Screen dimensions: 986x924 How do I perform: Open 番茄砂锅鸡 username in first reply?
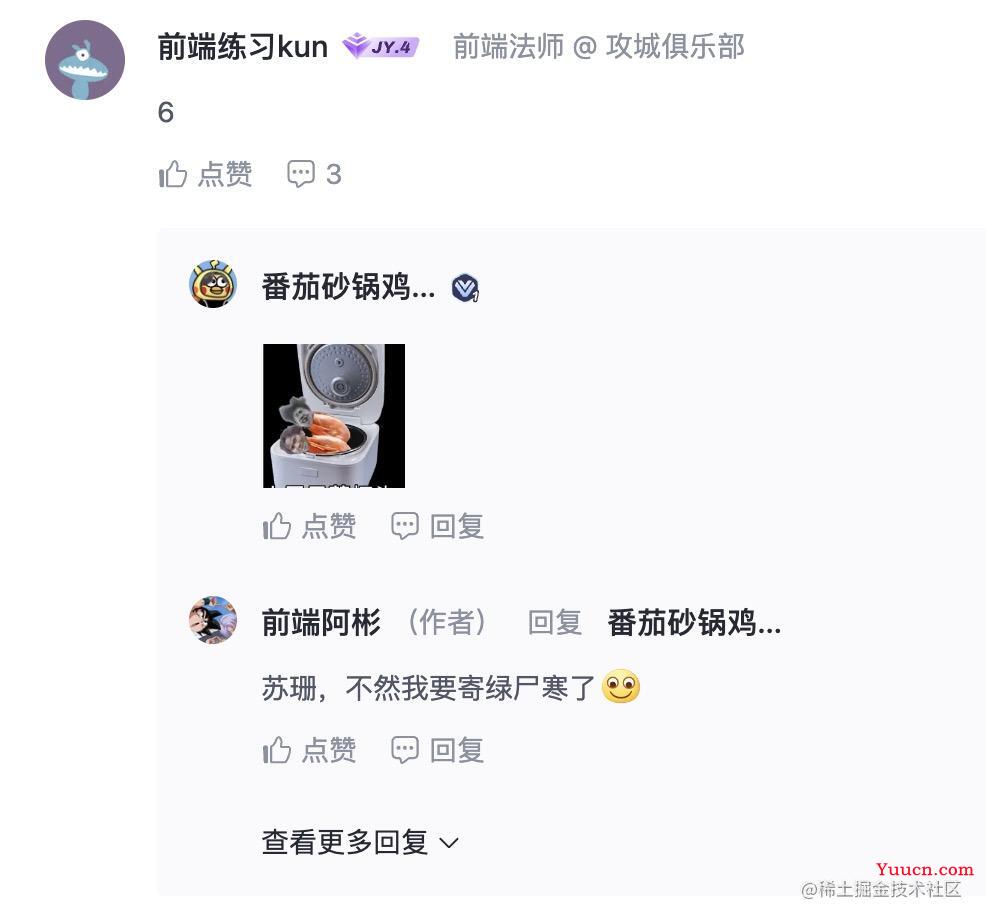click(348, 287)
